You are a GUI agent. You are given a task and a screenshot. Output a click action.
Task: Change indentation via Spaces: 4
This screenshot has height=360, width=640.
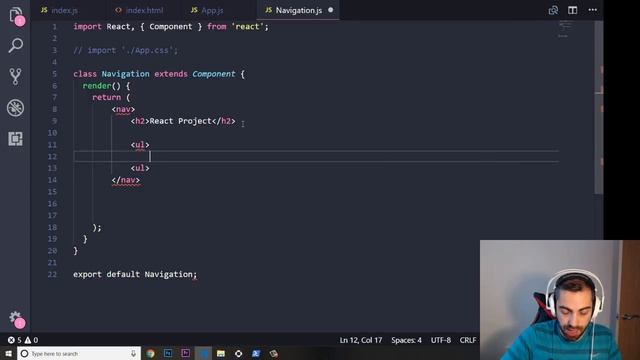click(406, 340)
